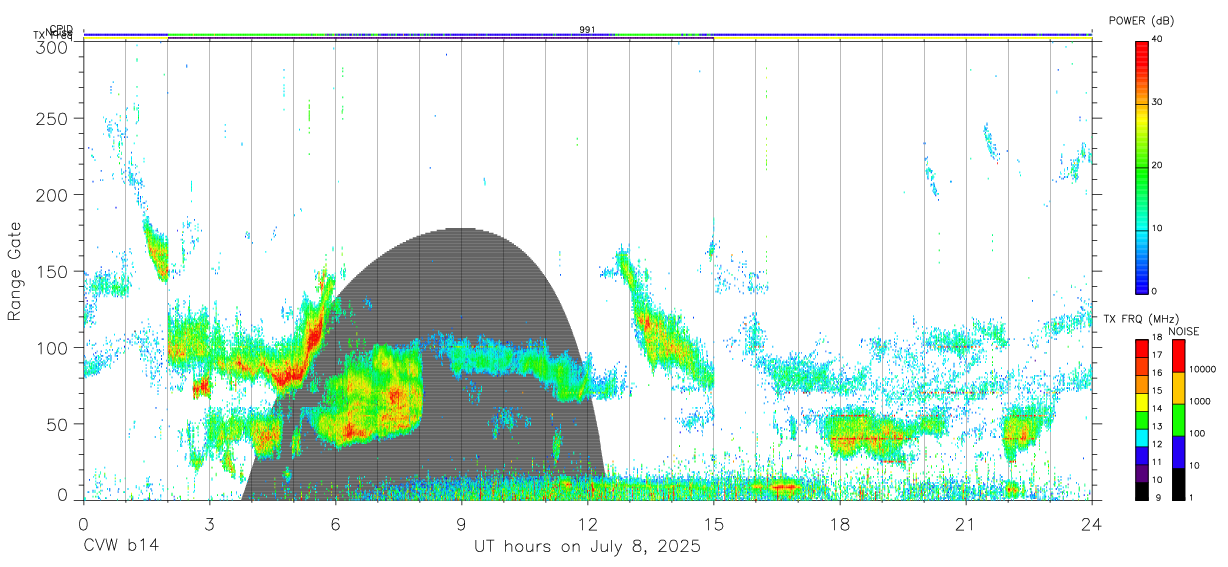Click the 200 tick on the Range Gate axis

pyautogui.click(x=51, y=195)
